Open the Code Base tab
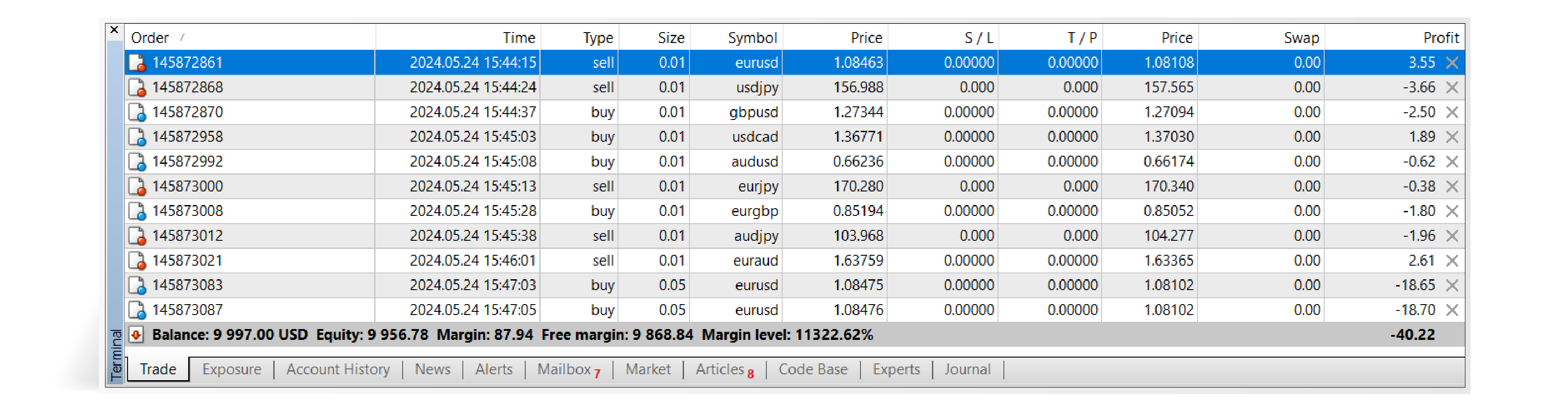The width and height of the screenshot is (1568, 401). pyautogui.click(x=813, y=369)
